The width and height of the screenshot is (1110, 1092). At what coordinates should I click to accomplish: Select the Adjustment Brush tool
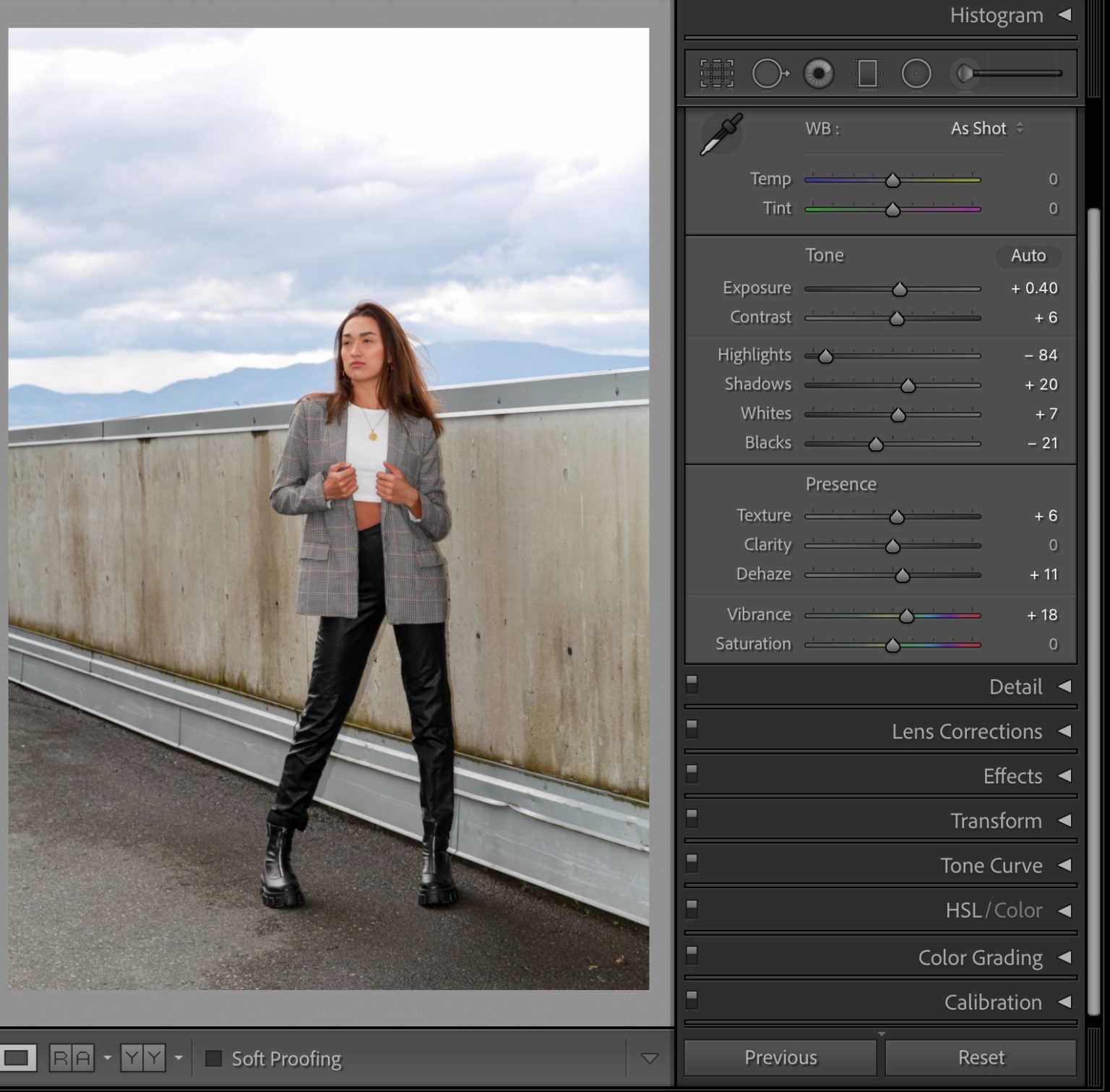(963, 72)
